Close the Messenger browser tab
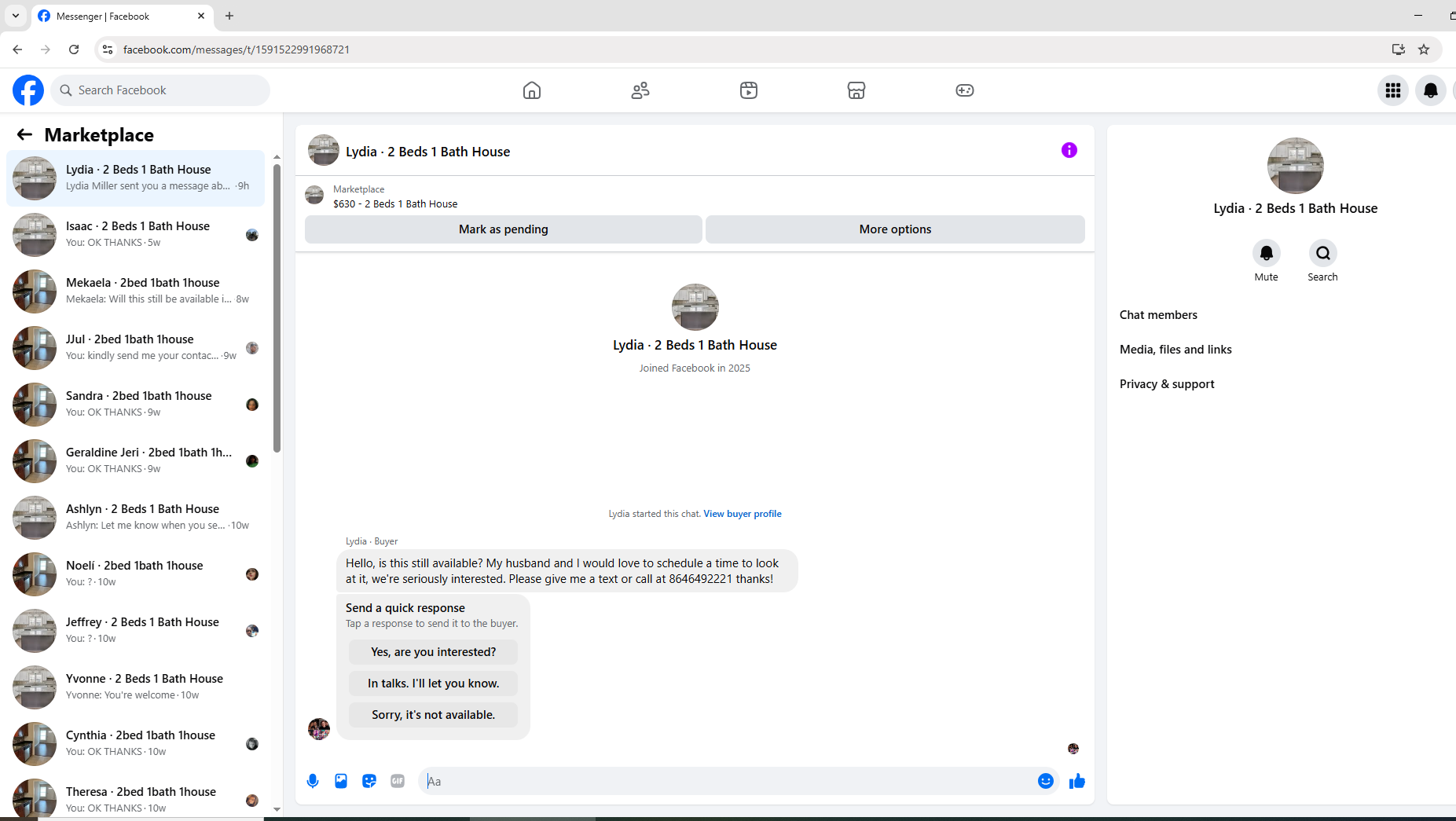 pos(201,16)
